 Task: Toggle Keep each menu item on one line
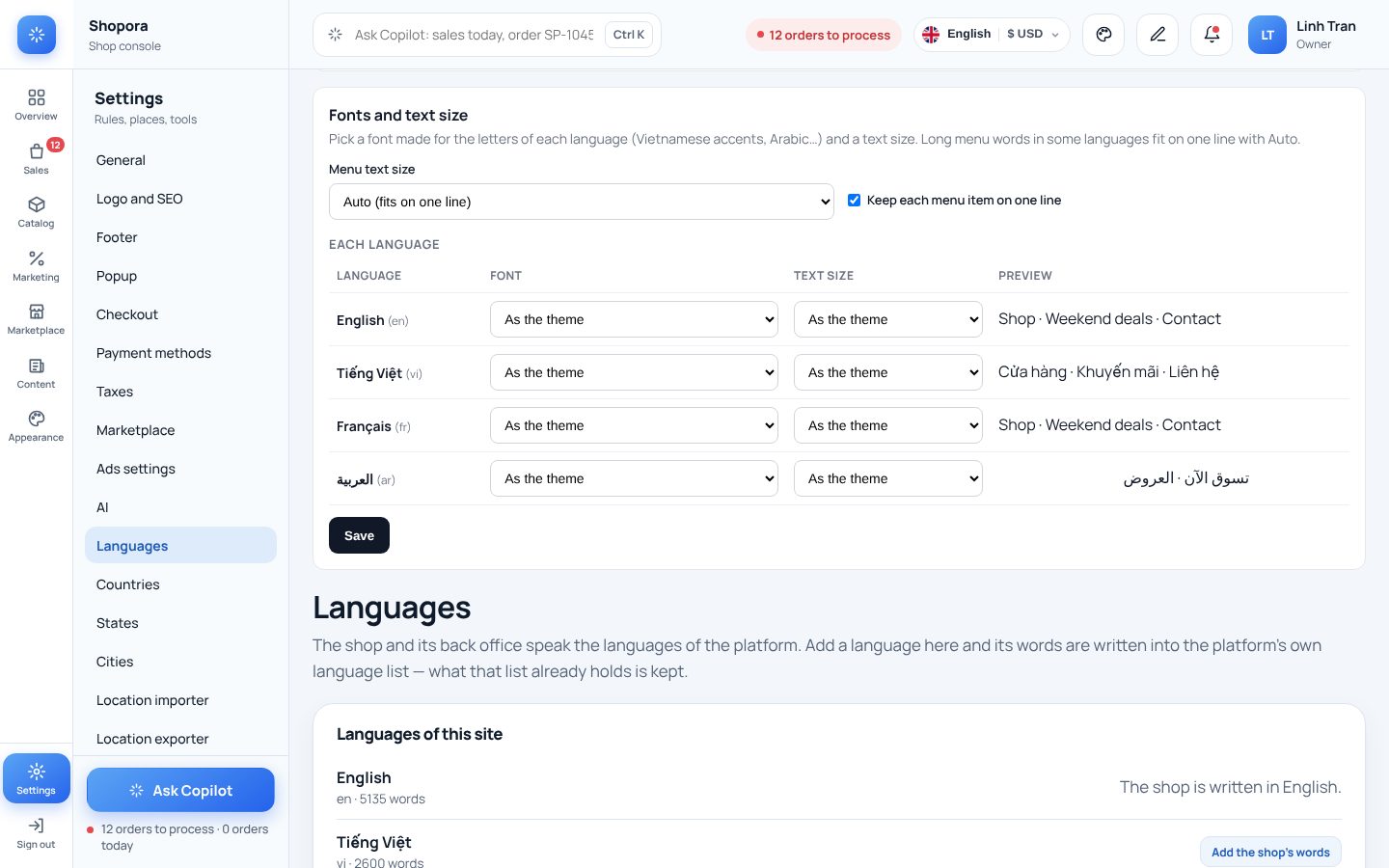coord(854,201)
